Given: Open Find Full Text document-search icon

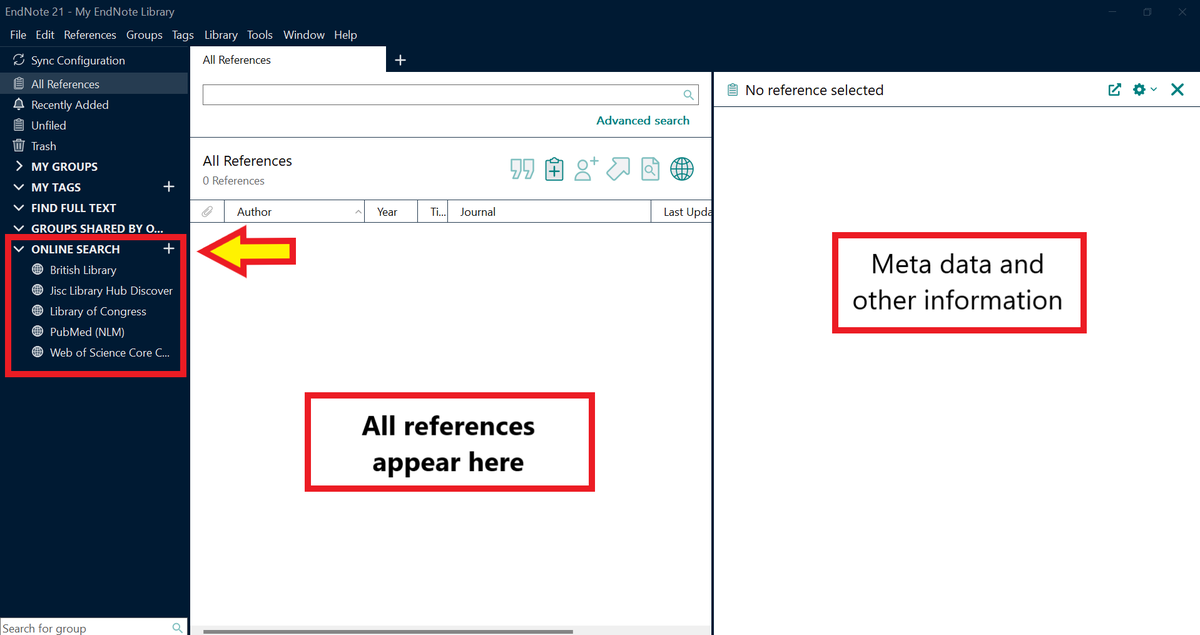Looking at the screenshot, I should tap(650, 169).
